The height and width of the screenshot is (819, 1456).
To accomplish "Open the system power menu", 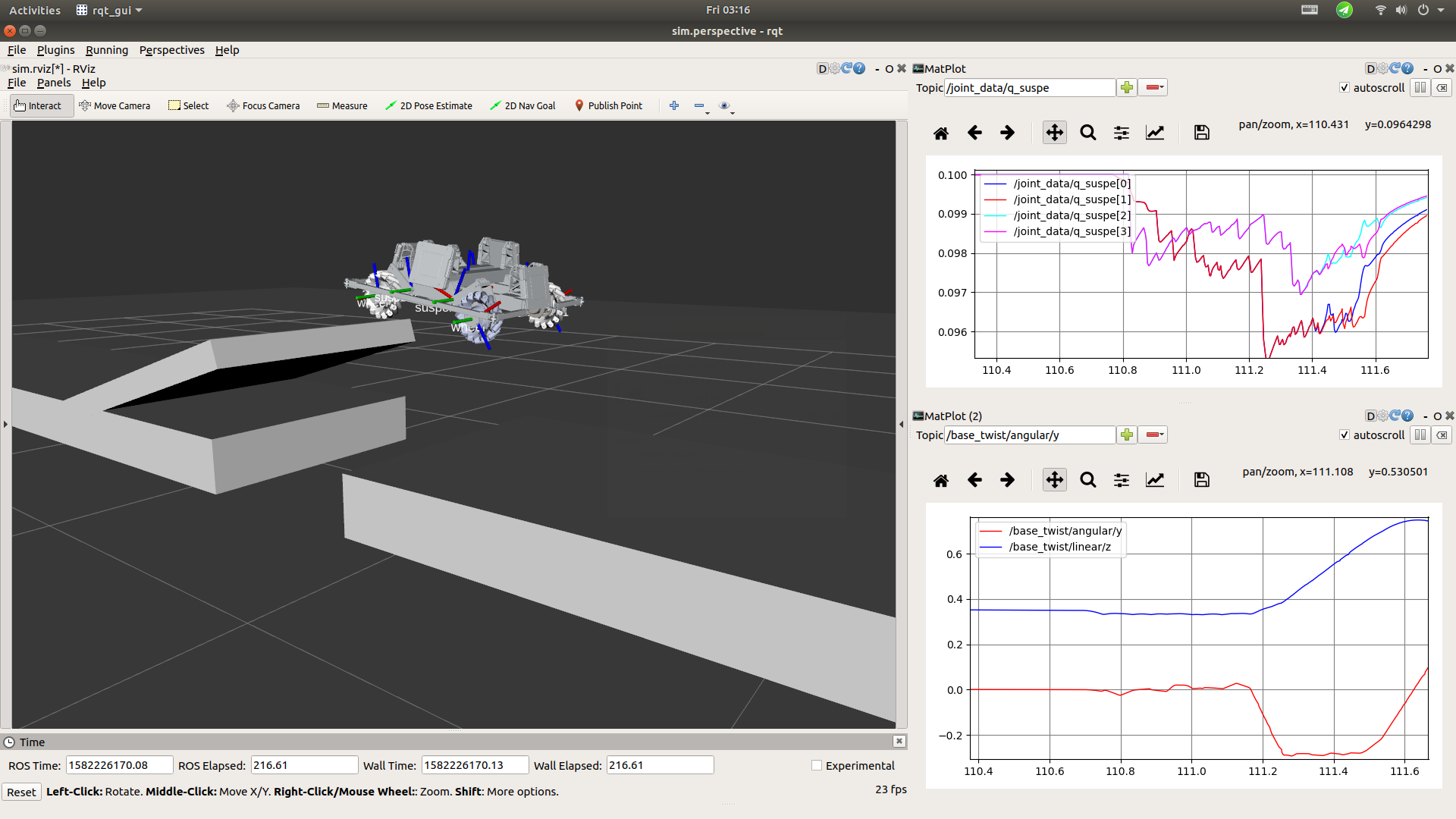I will (1429, 10).
